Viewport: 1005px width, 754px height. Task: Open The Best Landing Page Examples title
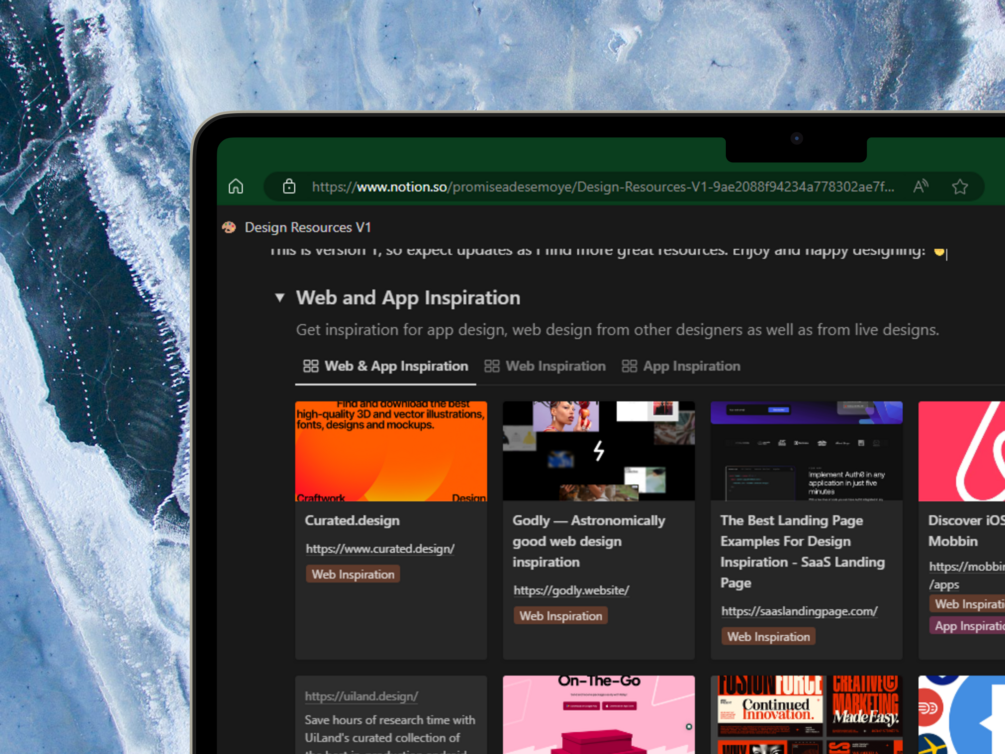[x=802, y=551]
